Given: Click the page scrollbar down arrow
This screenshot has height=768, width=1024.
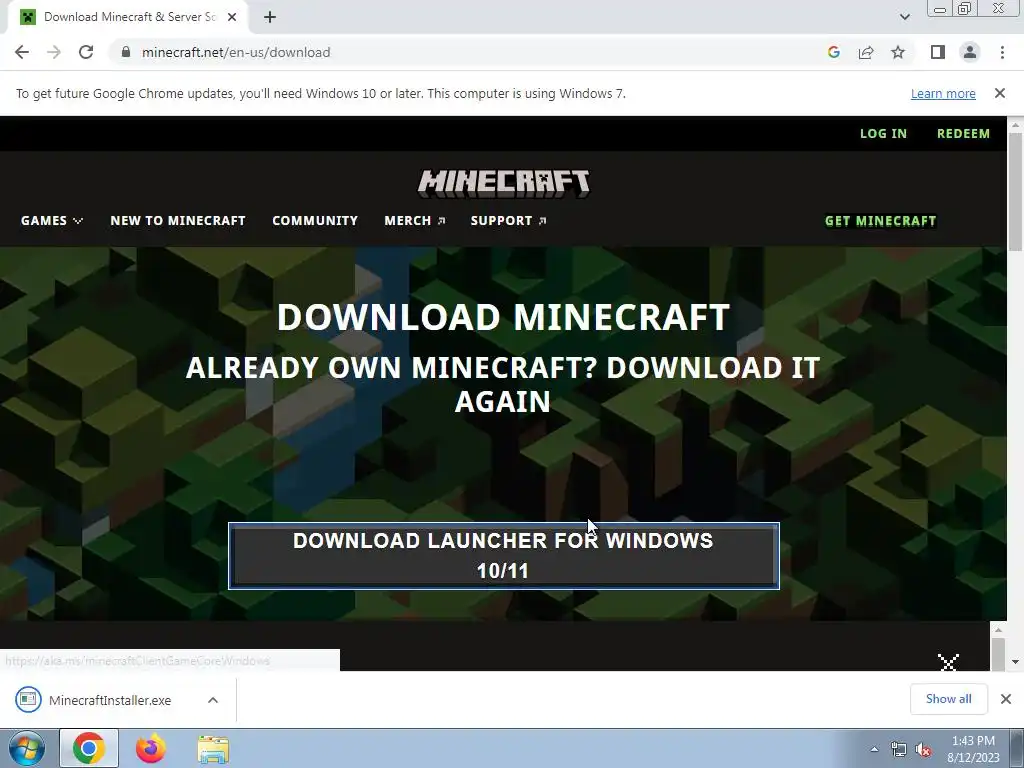Looking at the screenshot, I should 1015,662.
